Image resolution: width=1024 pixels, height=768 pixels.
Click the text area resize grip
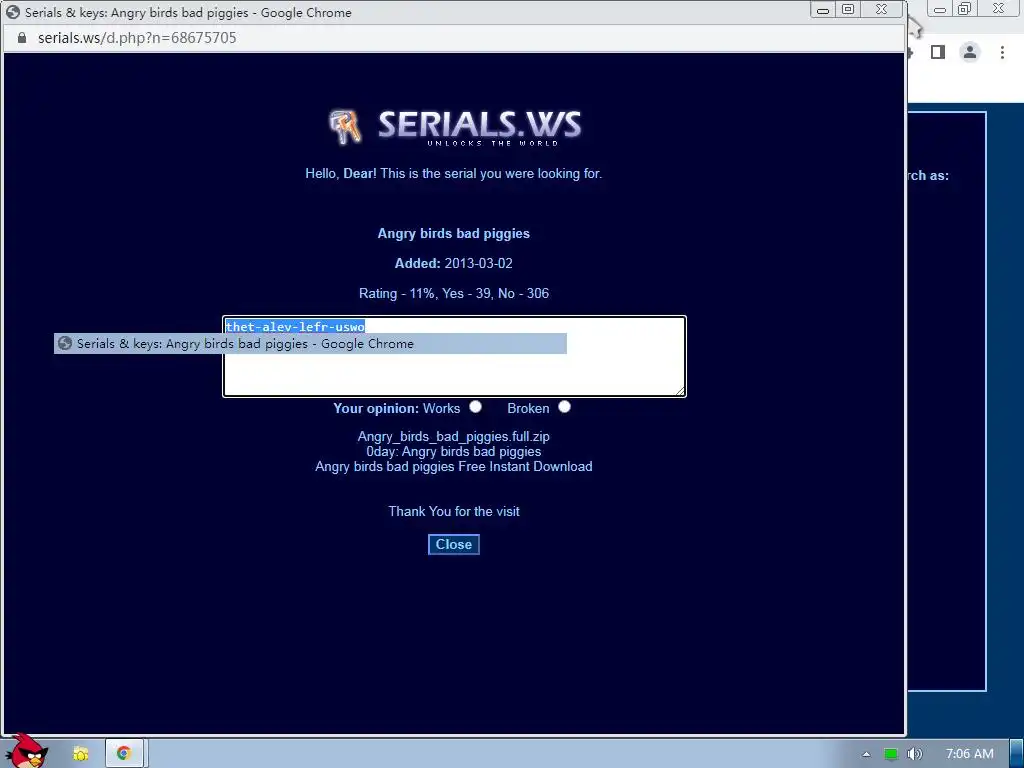click(x=680, y=391)
